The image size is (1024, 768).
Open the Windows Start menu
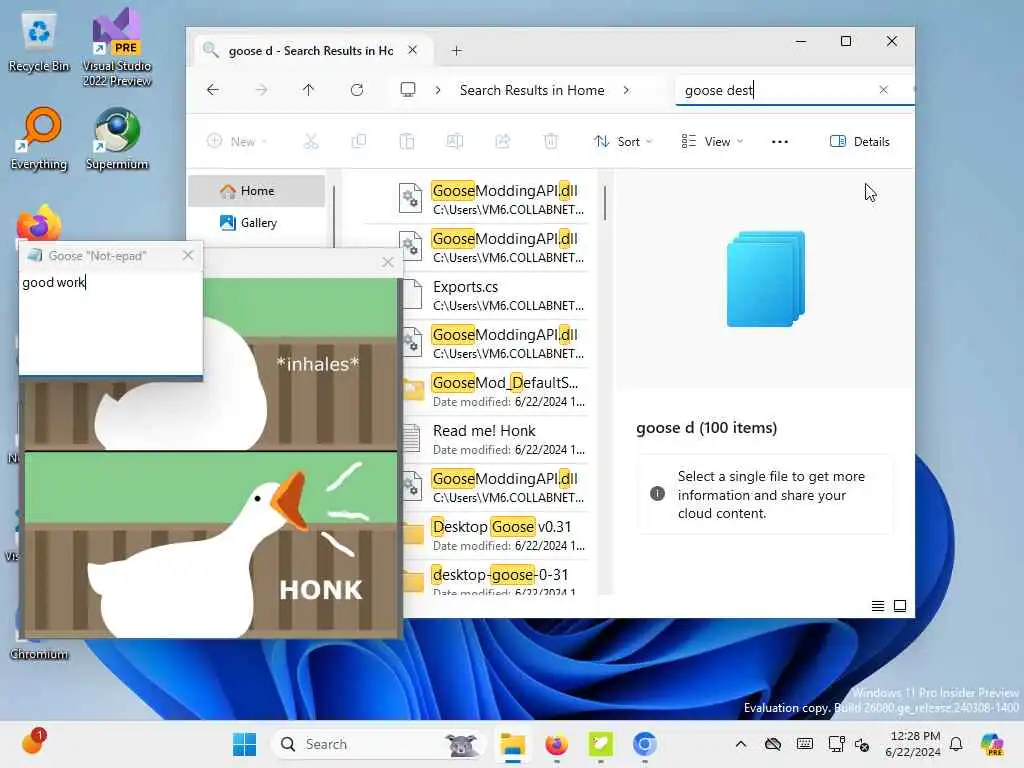(x=244, y=744)
